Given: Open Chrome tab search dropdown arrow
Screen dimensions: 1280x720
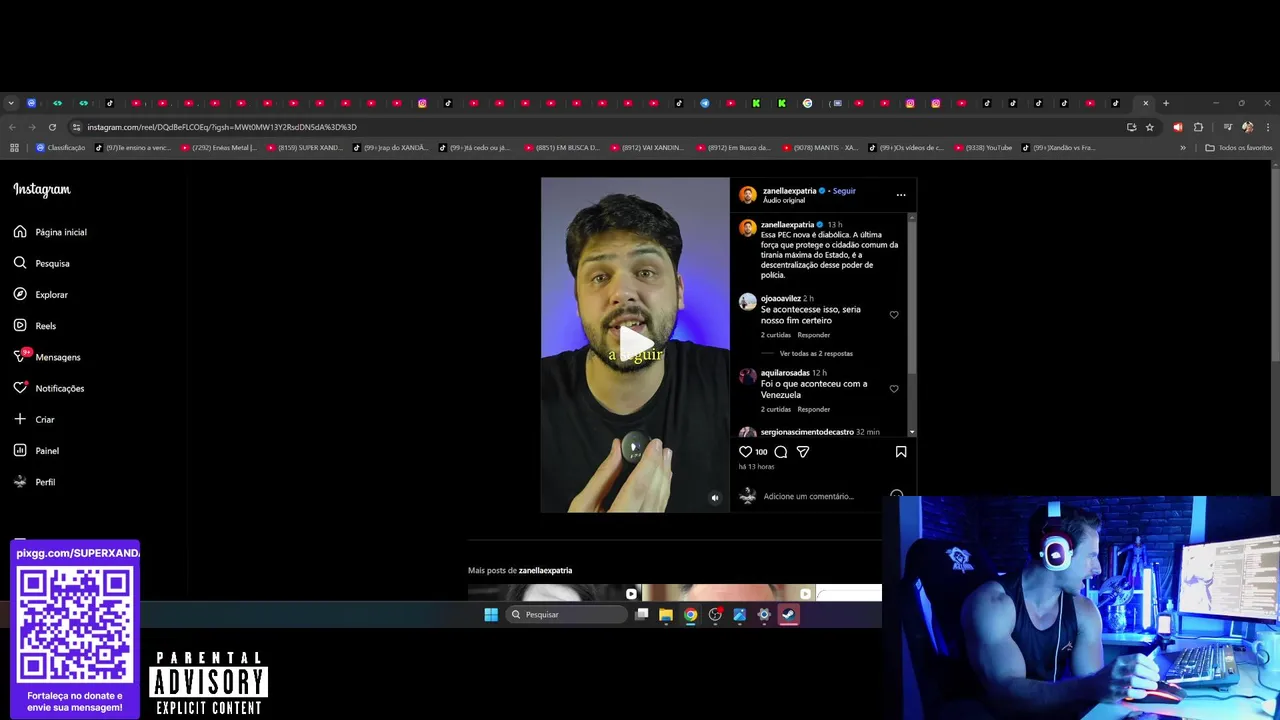Looking at the screenshot, I should pyautogui.click(x=11, y=103).
